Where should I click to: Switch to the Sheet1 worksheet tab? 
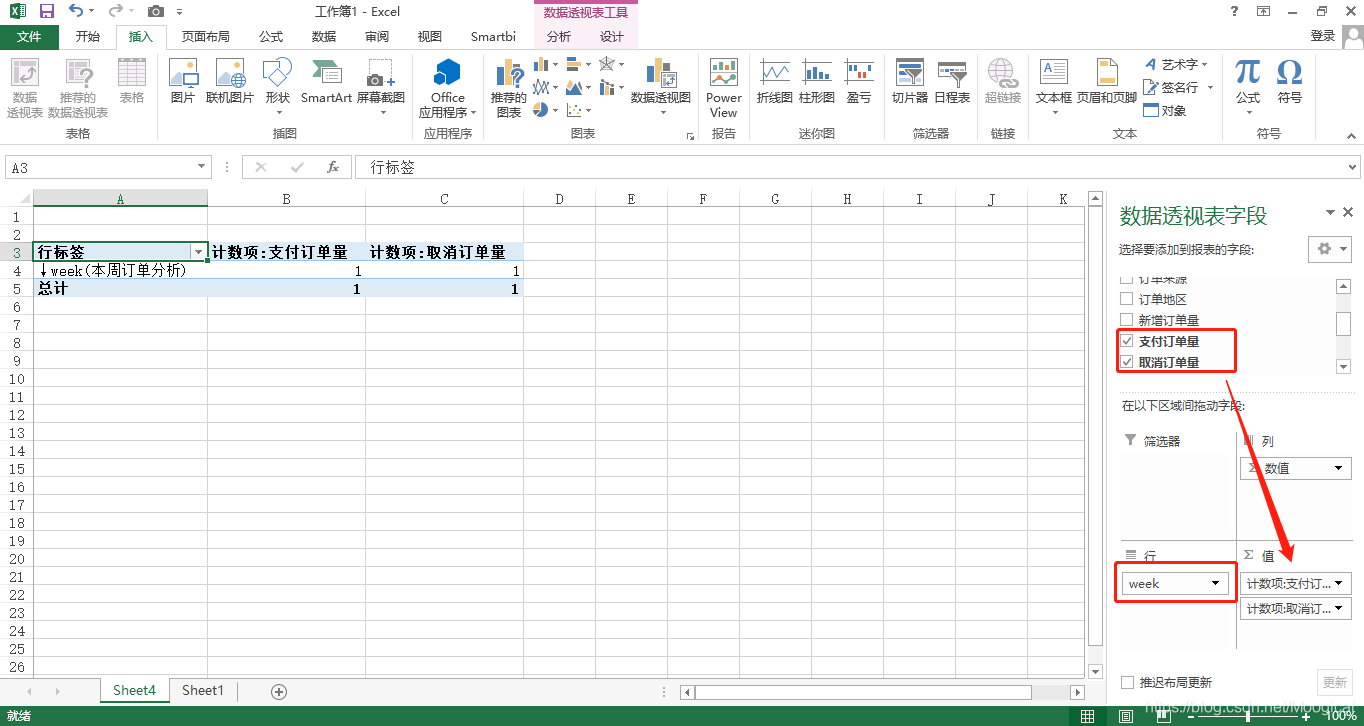pyautogui.click(x=202, y=690)
